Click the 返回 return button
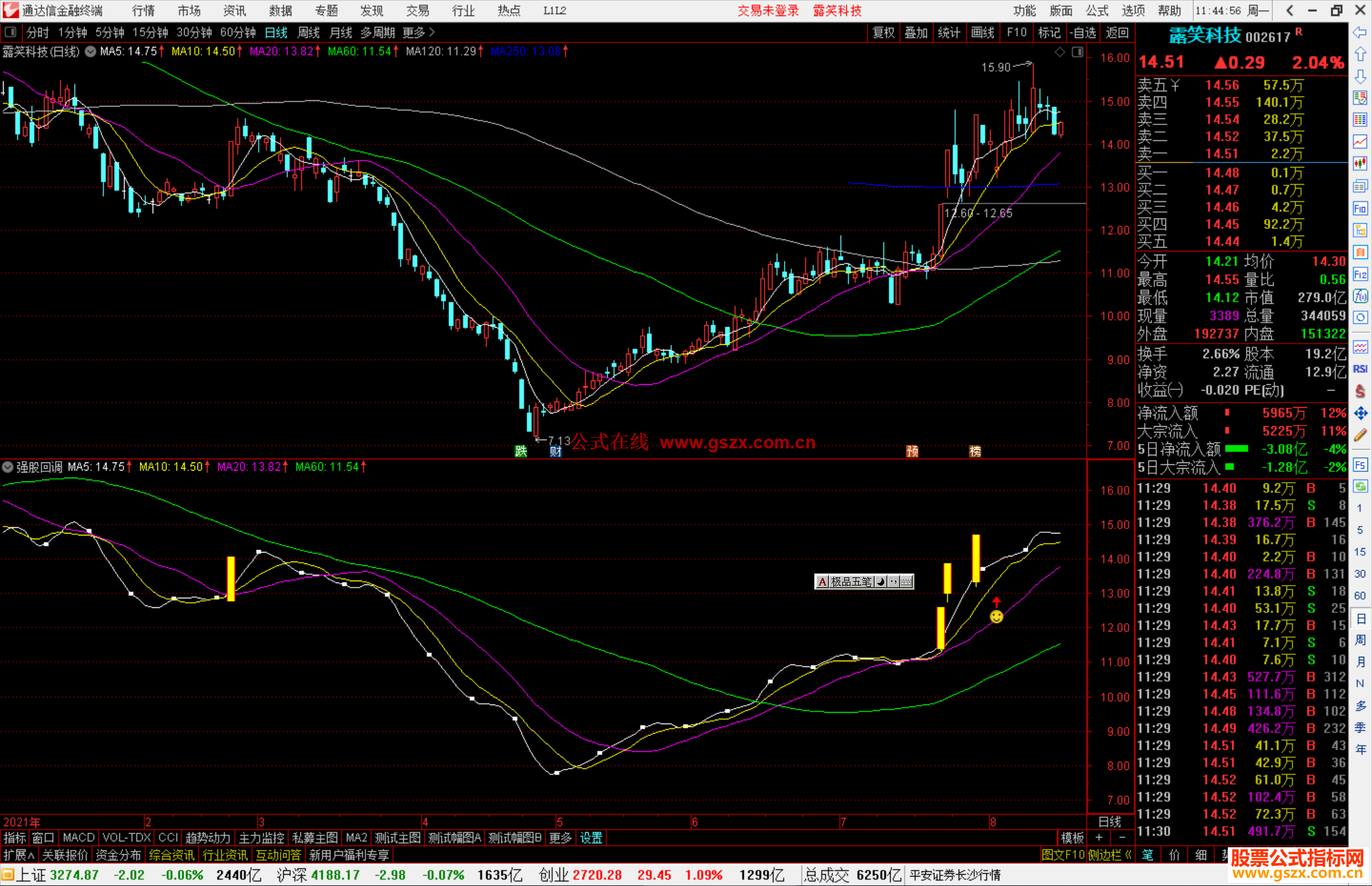 pyautogui.click(x=1117, y=32)
